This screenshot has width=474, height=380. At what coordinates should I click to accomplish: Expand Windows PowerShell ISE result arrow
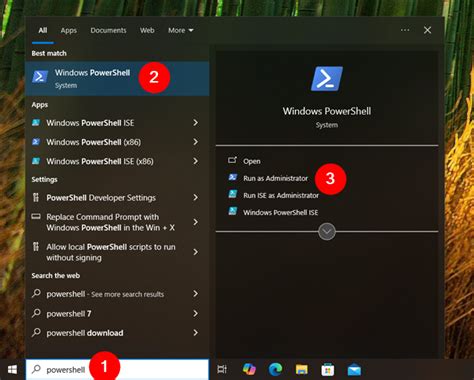click(196, 123)
